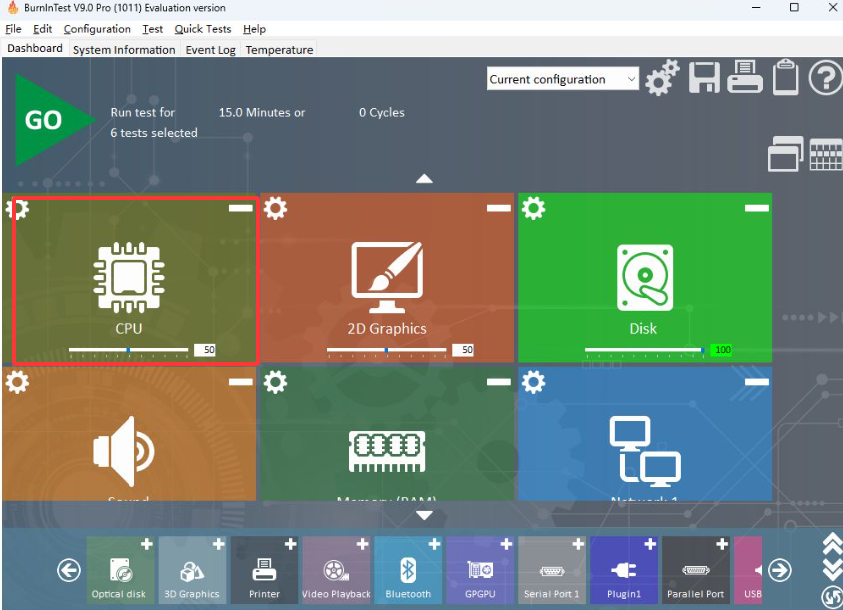Click the floppy disk save icon
The image size is (843, 610).
pos(704,78)
